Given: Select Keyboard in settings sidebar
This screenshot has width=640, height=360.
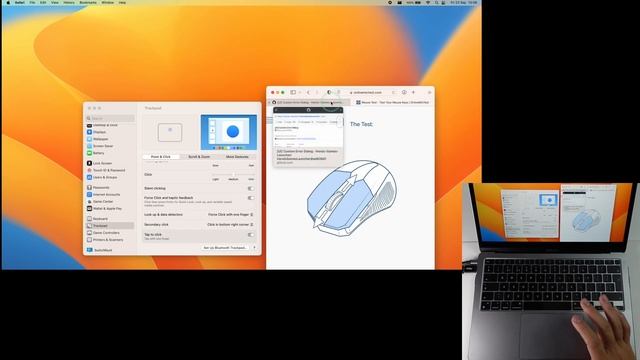Looking at the screenshot, I should [100, 219].
